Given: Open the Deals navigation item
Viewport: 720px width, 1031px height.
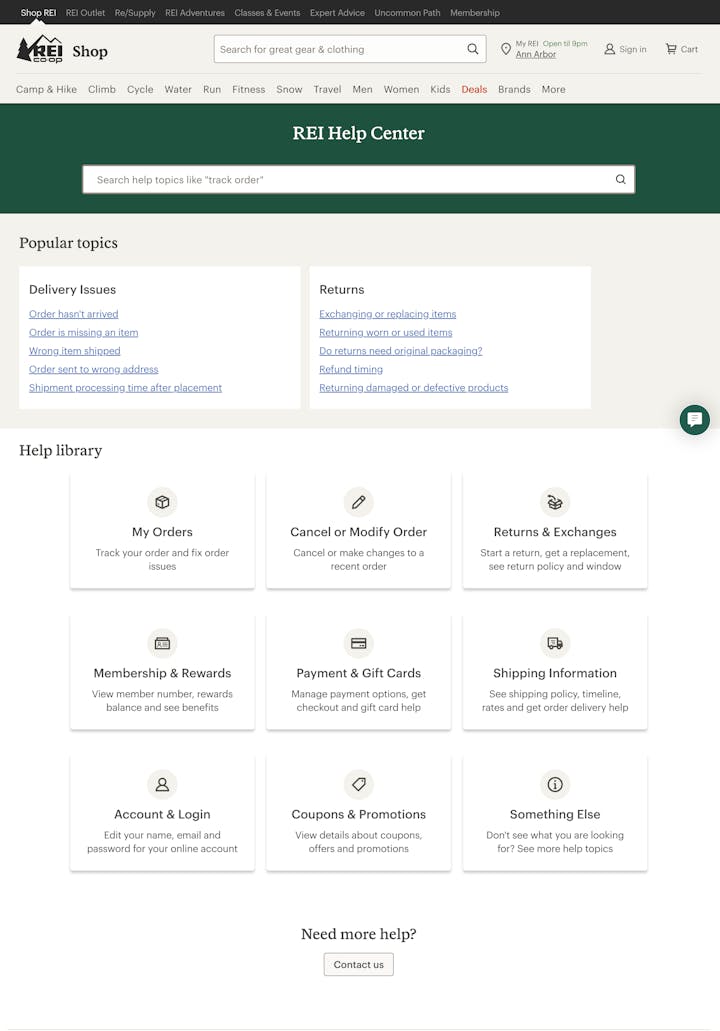Looking at the screenshot, I should (x=474, y=89).
